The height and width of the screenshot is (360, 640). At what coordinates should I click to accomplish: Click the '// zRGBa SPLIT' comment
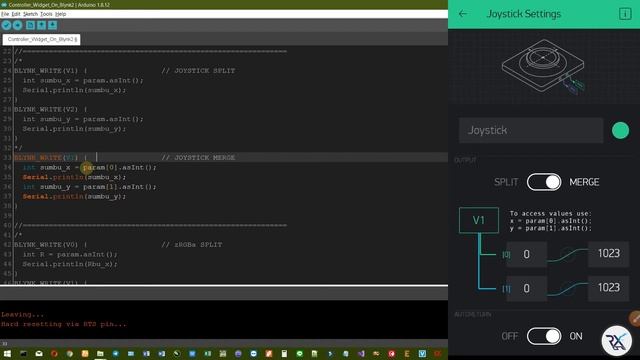pyautogui.click(x=192, y=245)
